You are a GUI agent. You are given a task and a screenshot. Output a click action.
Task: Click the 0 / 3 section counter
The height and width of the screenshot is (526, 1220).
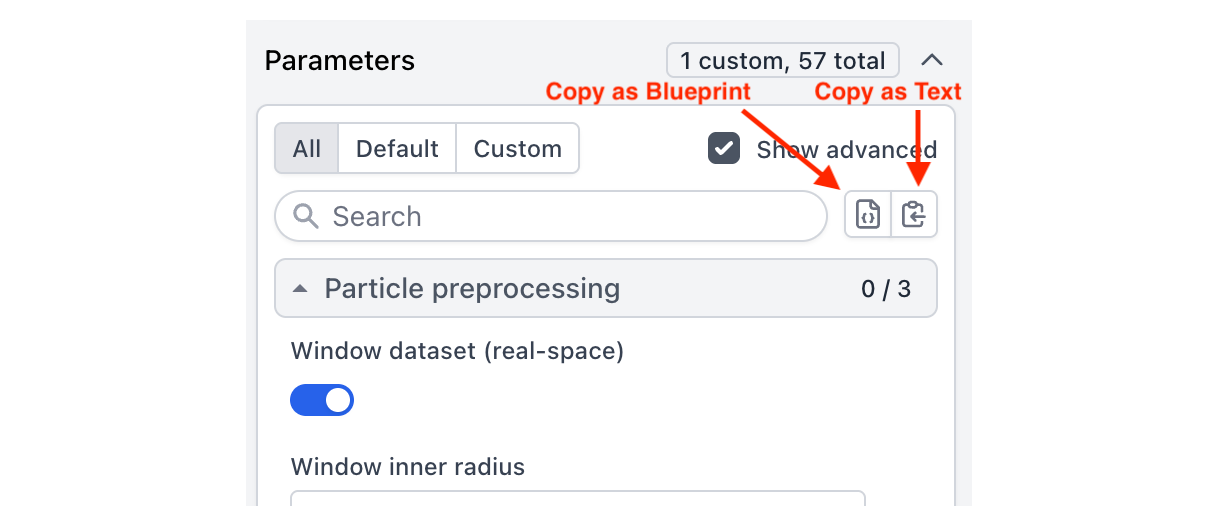tap(886, 289)
